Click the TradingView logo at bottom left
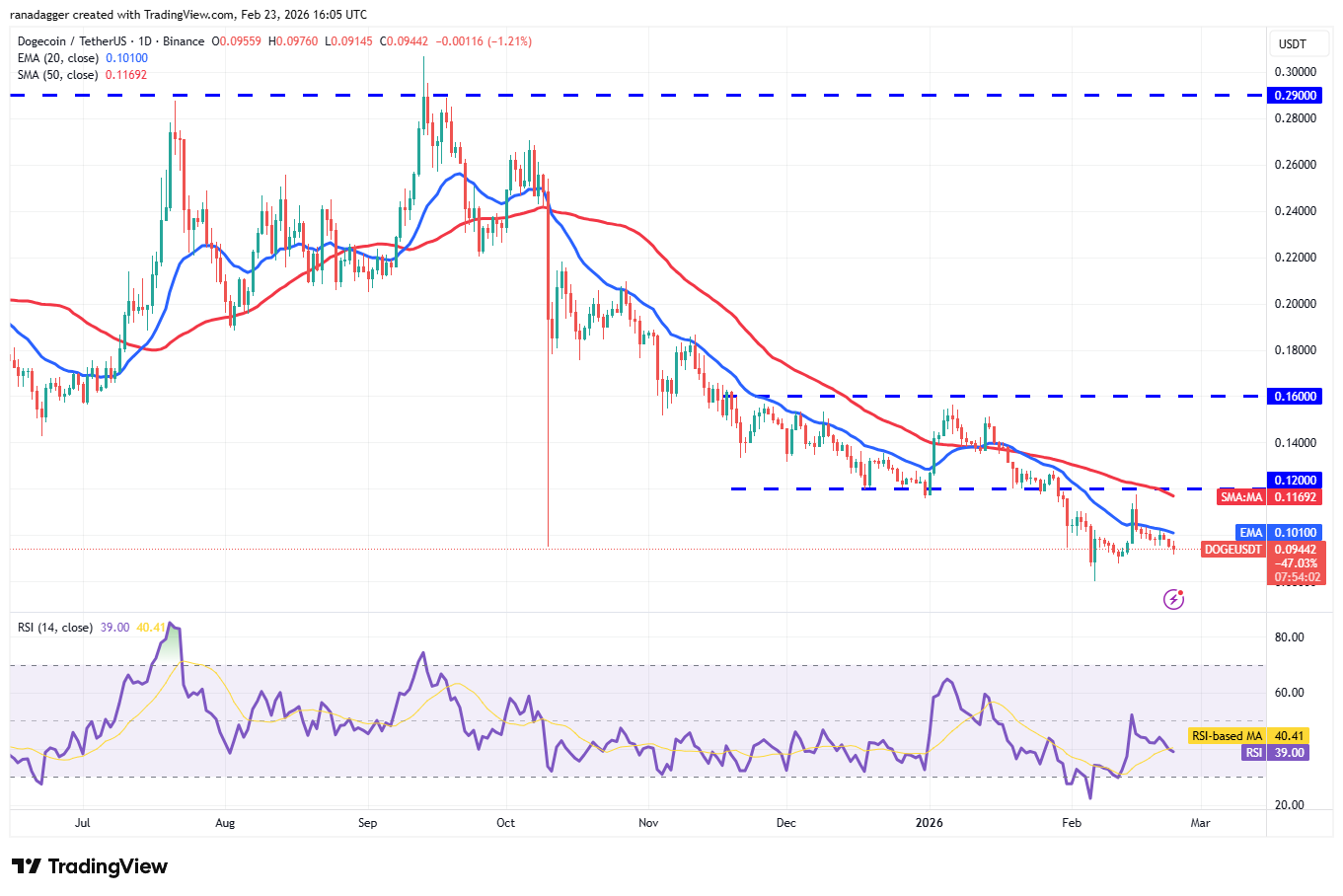Viewport: 1343px width, 896px height. coord(87,866)
